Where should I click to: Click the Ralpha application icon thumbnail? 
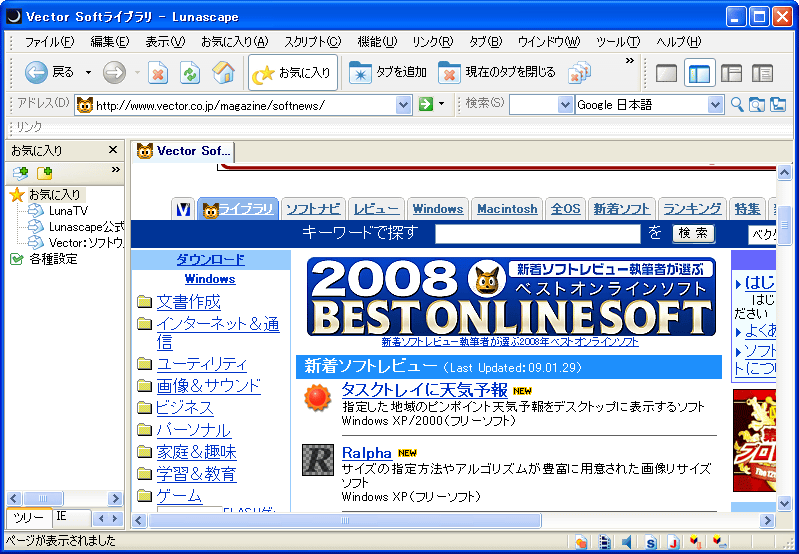tap(318, 460)
